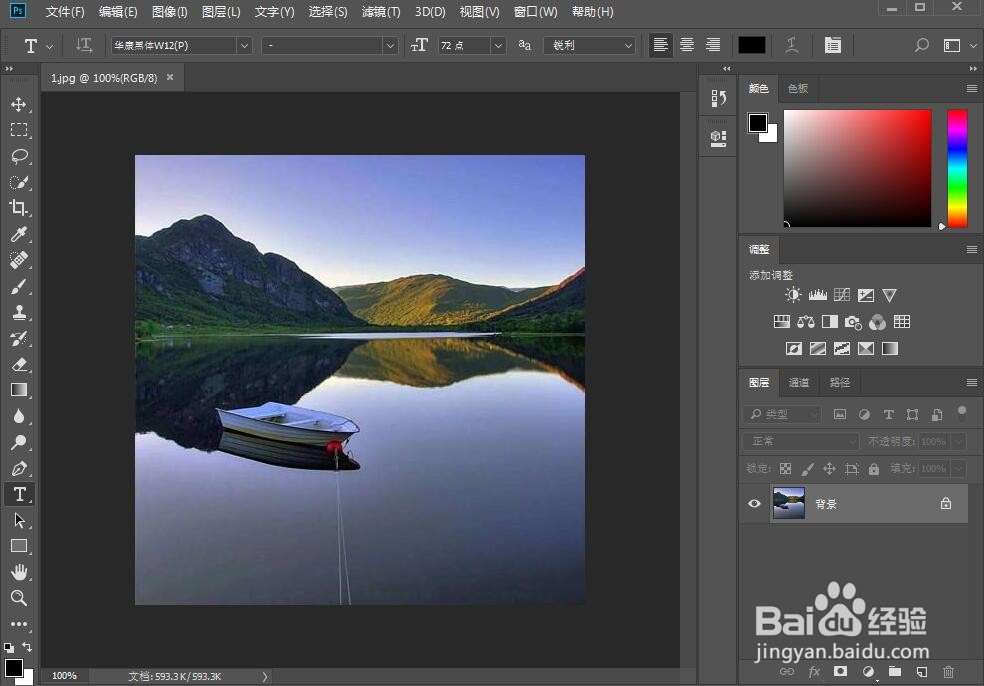Open the extra tools ellipsis menu

point(19,624)
